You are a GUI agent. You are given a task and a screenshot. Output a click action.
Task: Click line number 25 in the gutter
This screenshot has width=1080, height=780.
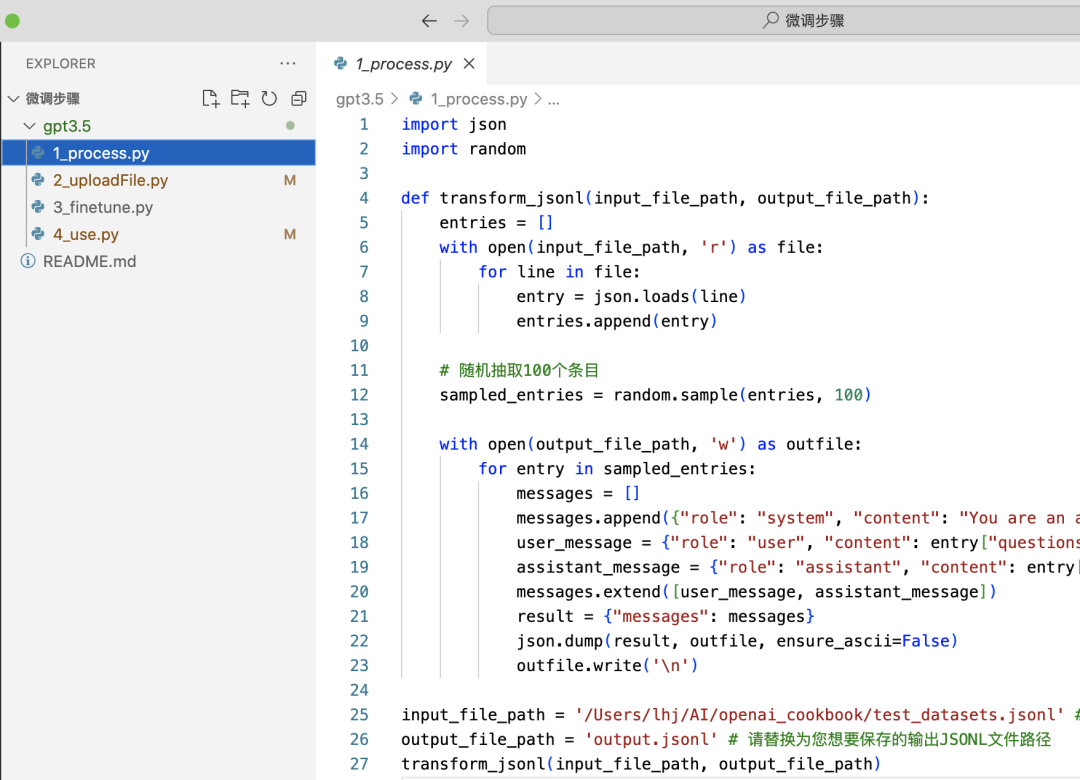(359, 715)
